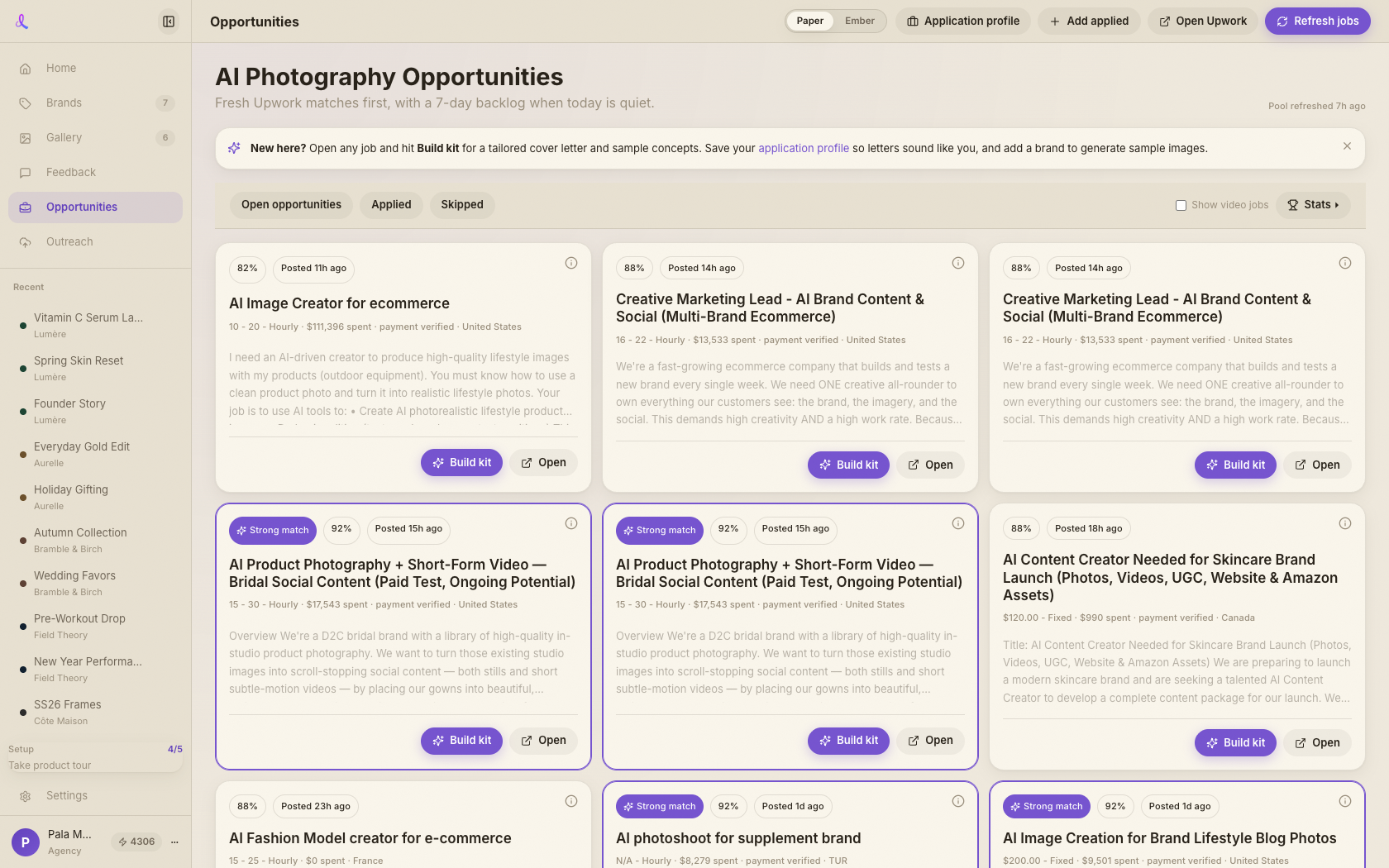Open AI Content Creator Skincare Brand job
1389x868 pixels.
coord(1317,743)
